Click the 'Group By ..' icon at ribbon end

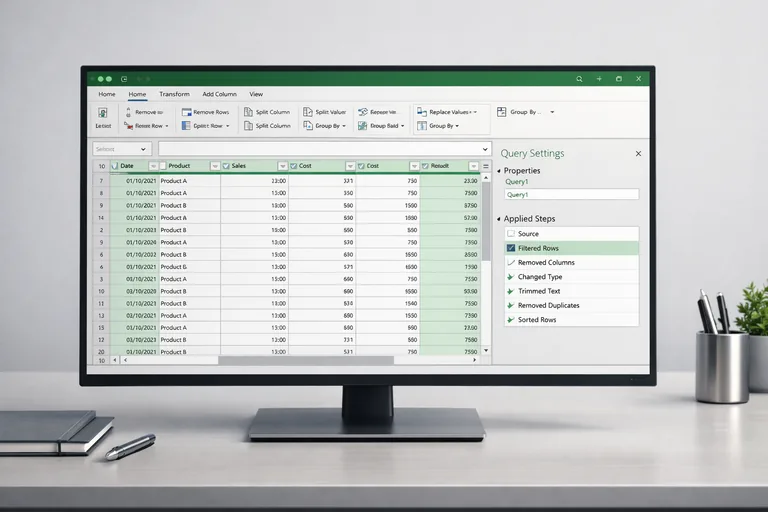coord(502,112)
